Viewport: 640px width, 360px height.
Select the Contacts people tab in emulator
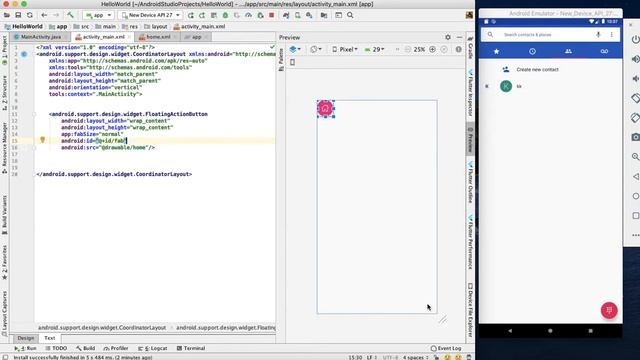pyautogui.click(x=568, y=51)
